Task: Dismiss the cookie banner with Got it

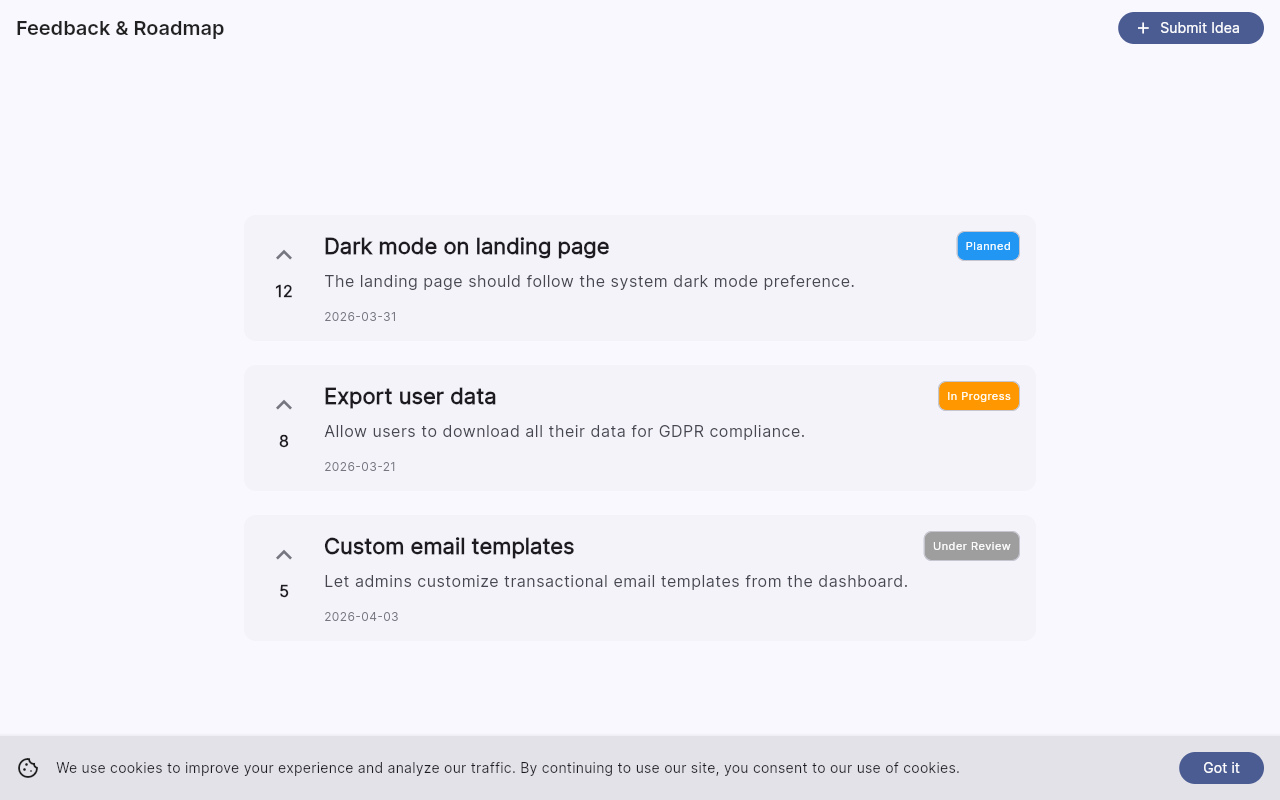Action: coord(1221,767)
